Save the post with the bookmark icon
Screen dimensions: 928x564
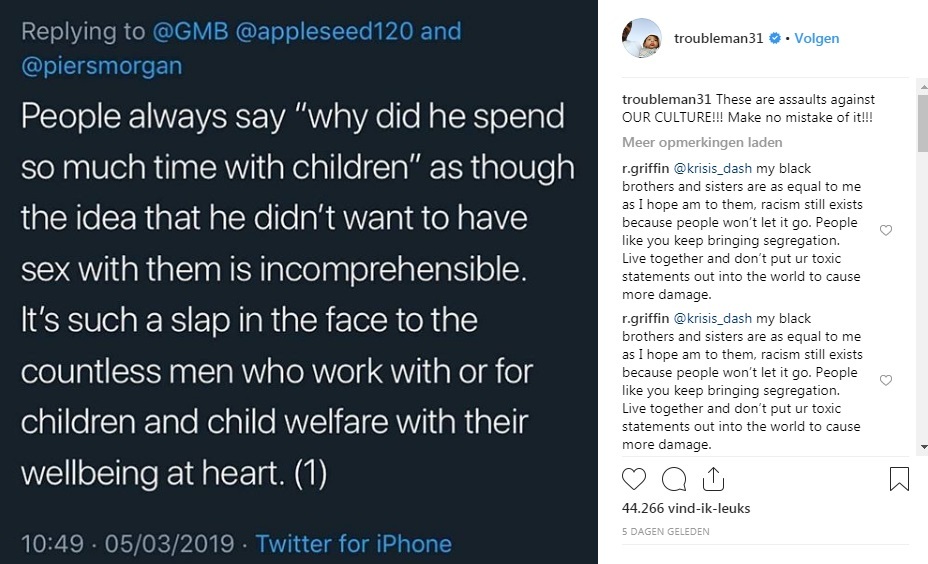tap(899, 479)
